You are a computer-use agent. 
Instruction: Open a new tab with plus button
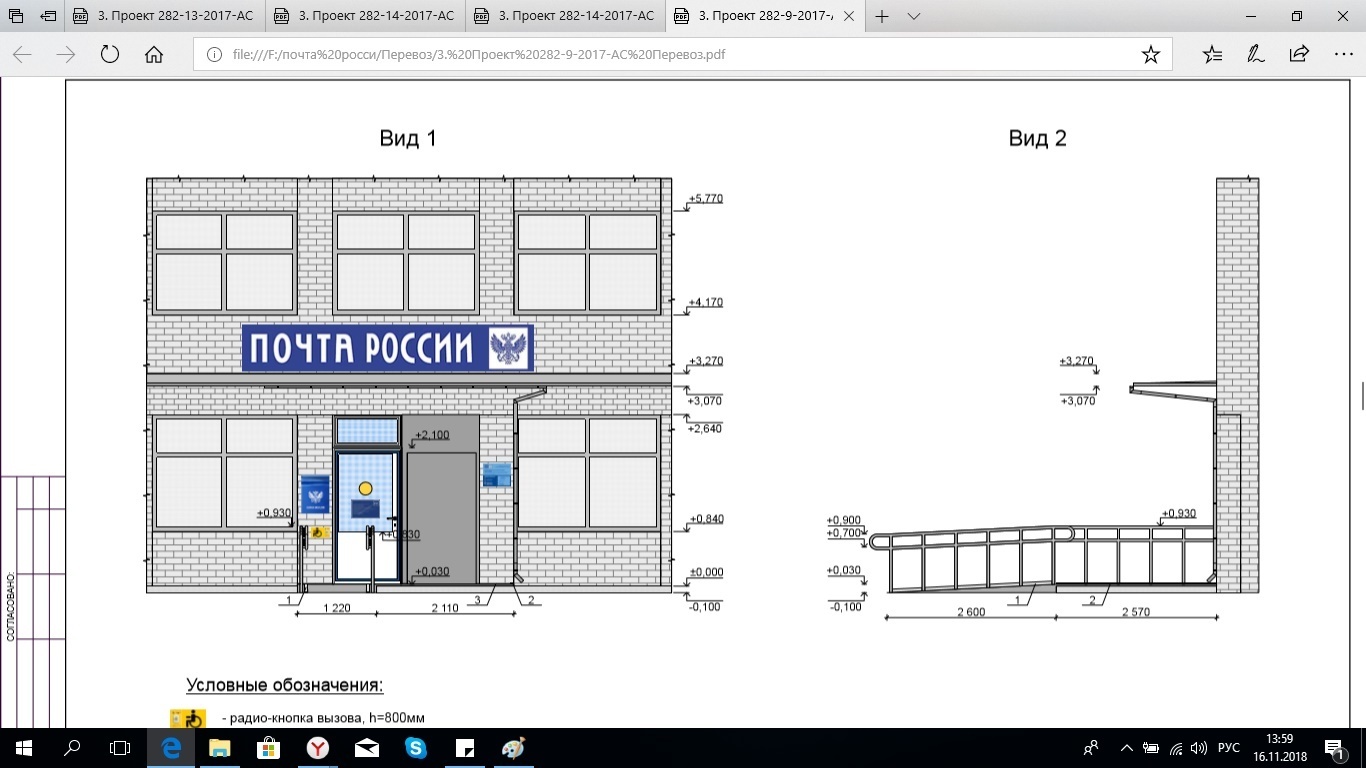882,16
